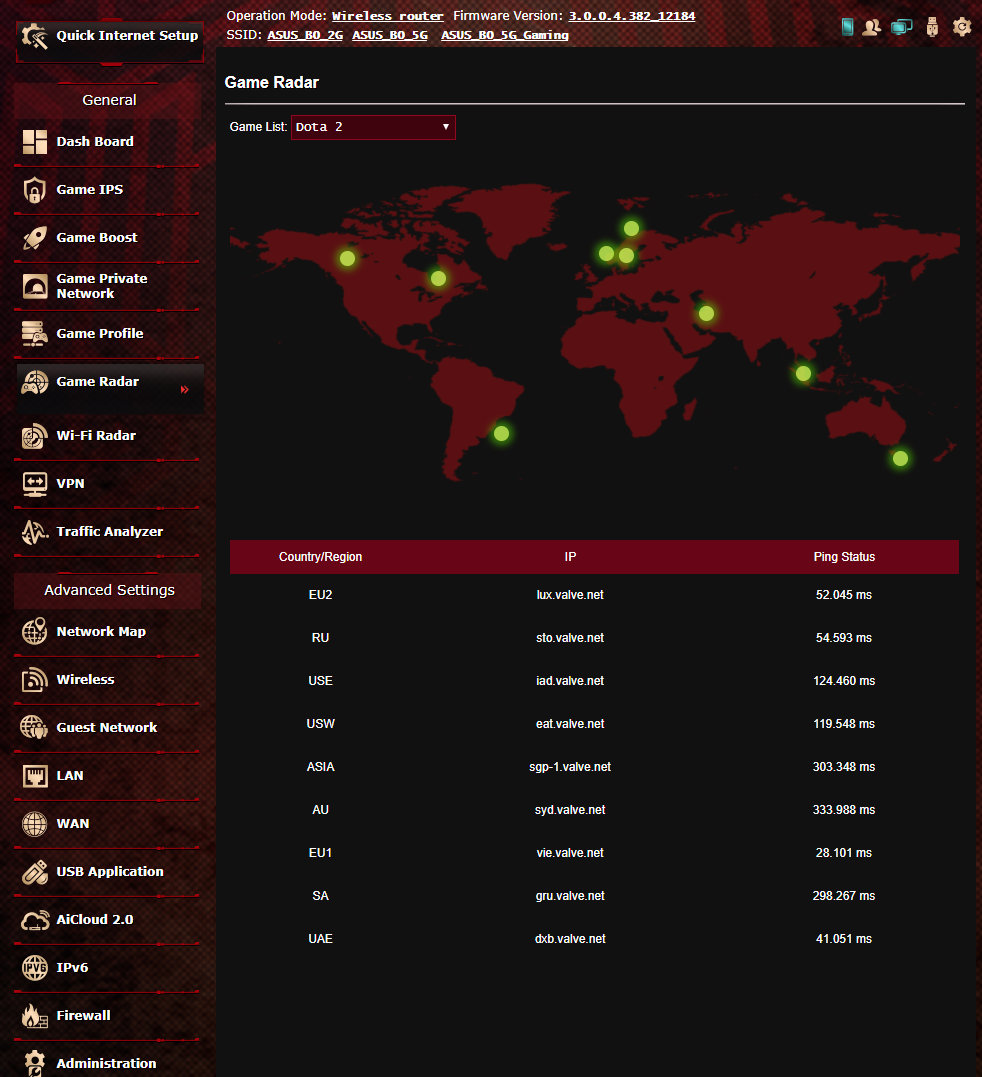Click the US West server dot on the map
Image resolution: width=982 pixels, height=1077 pixels.
click(347, 258)
